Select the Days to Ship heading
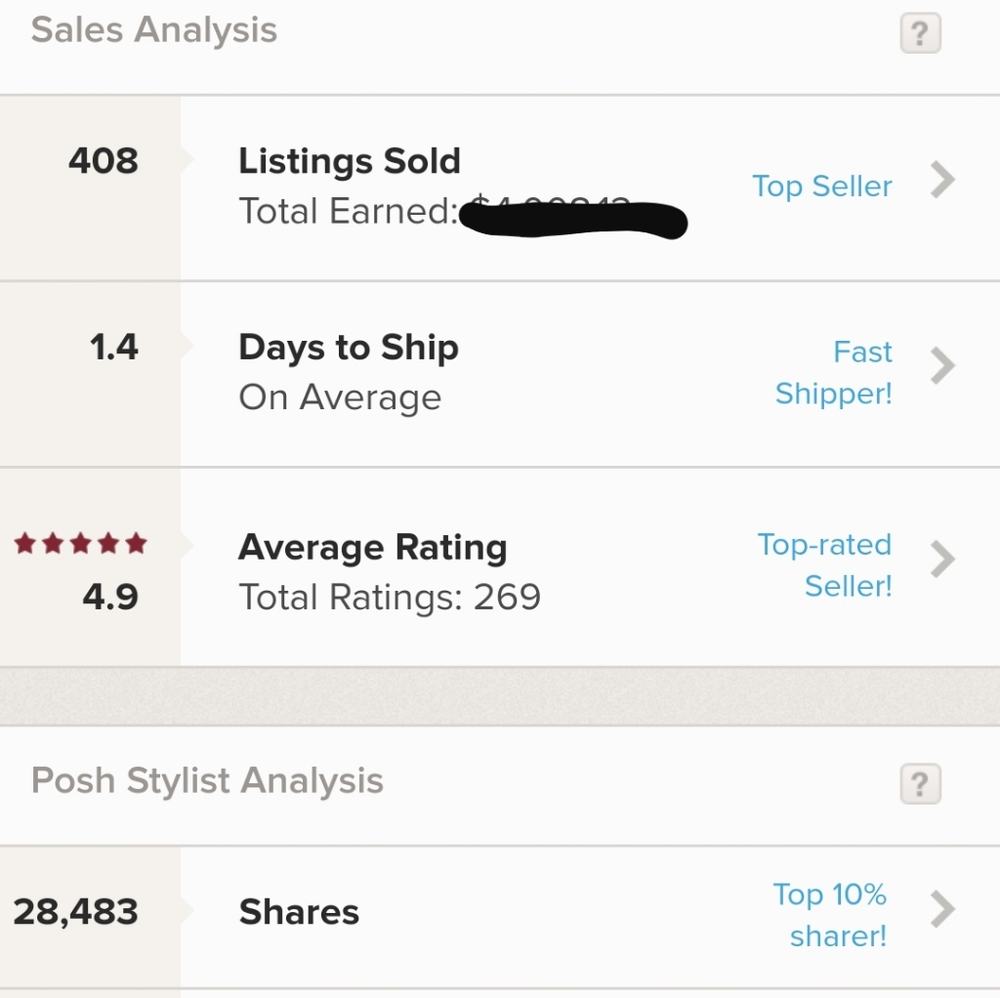Viewport: 1000px width, 998px height. (348, 348)
